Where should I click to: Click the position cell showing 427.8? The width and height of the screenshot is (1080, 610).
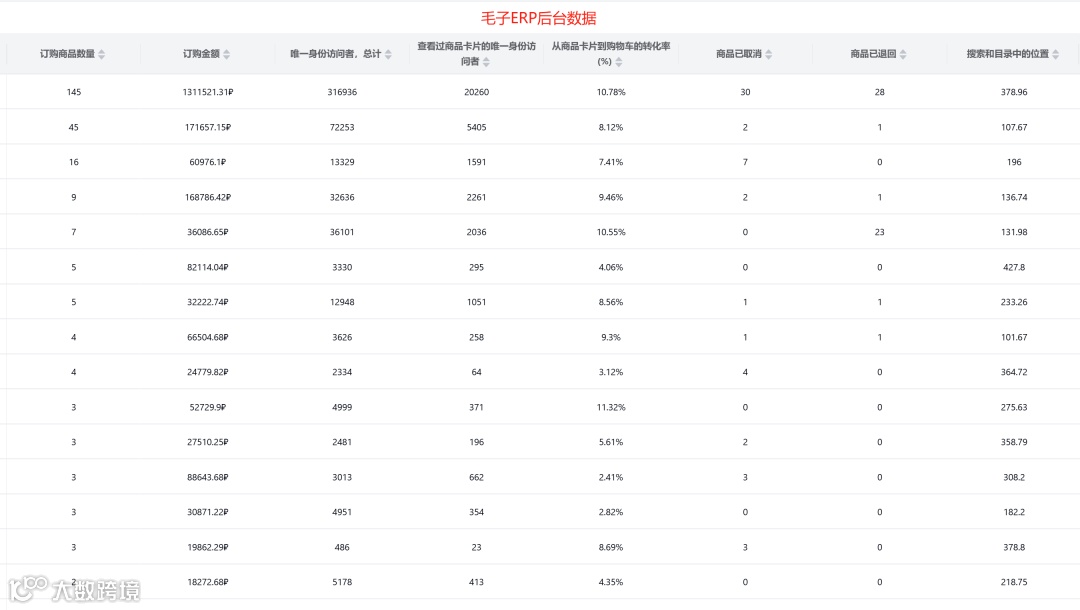pyautogui.click(x=1014, y=267)
